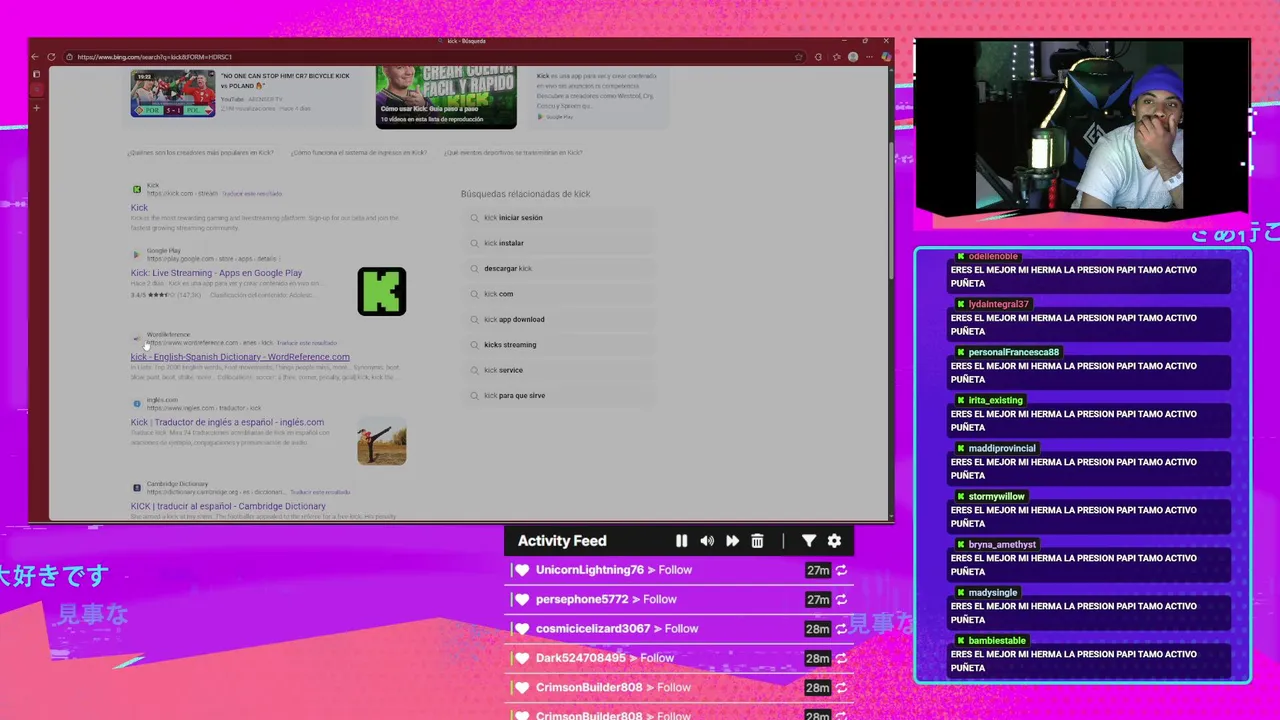Viewport: 1280px width, 720px height.
Task: Click chat username personalFrancesca88
Action: coord(1013,352)
